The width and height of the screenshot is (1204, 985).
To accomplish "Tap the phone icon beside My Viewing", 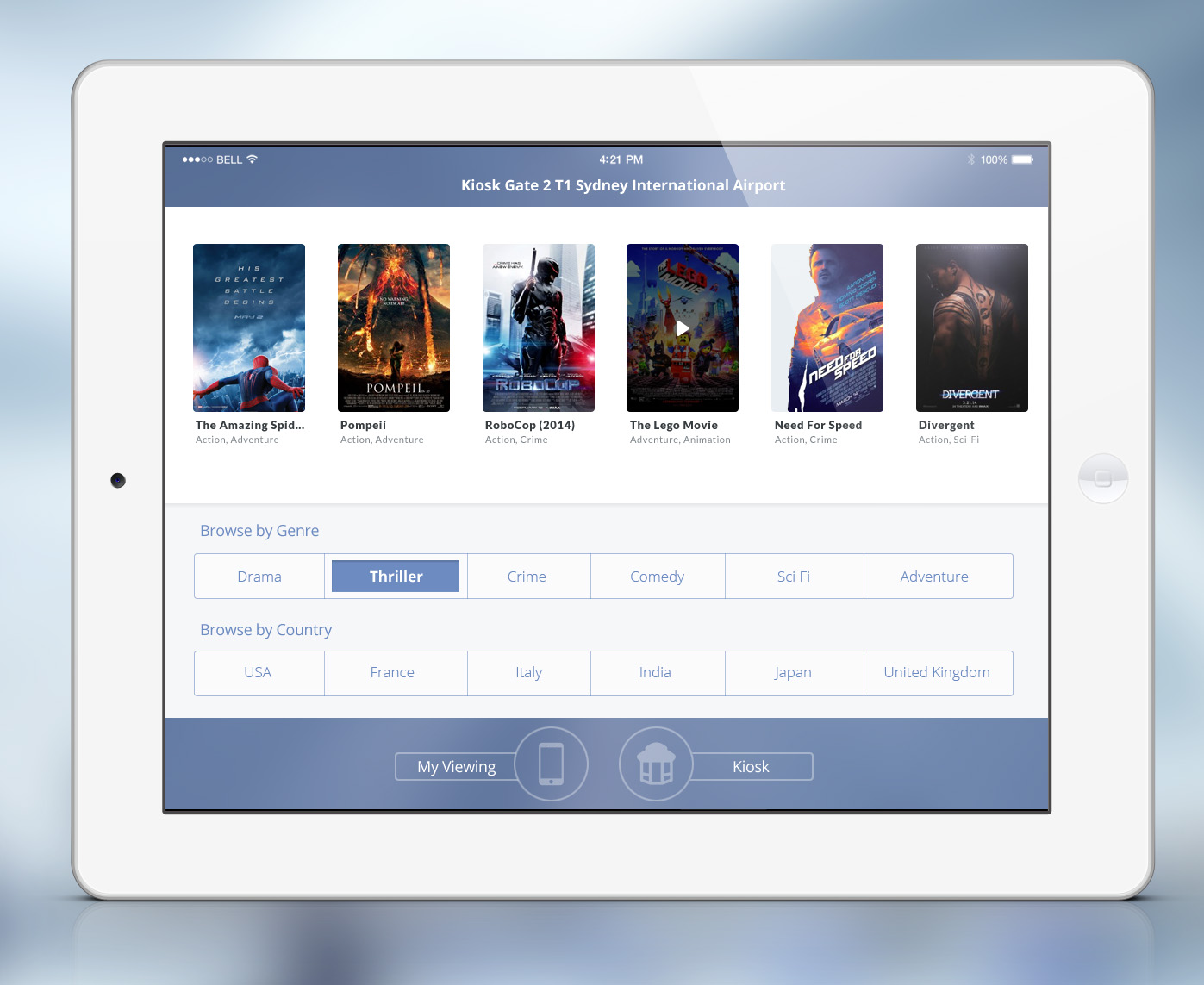I will (x=552, y=764).
